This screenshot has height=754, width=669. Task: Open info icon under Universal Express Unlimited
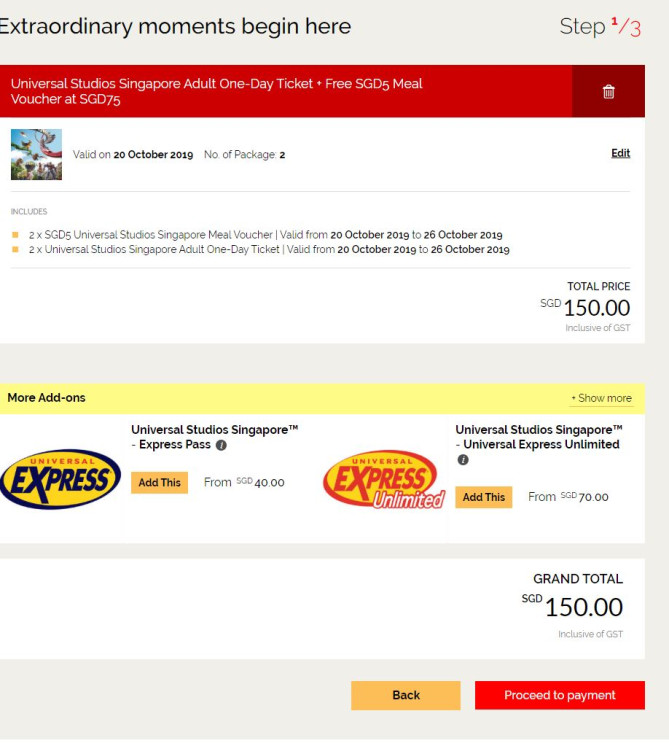(463, 460)
